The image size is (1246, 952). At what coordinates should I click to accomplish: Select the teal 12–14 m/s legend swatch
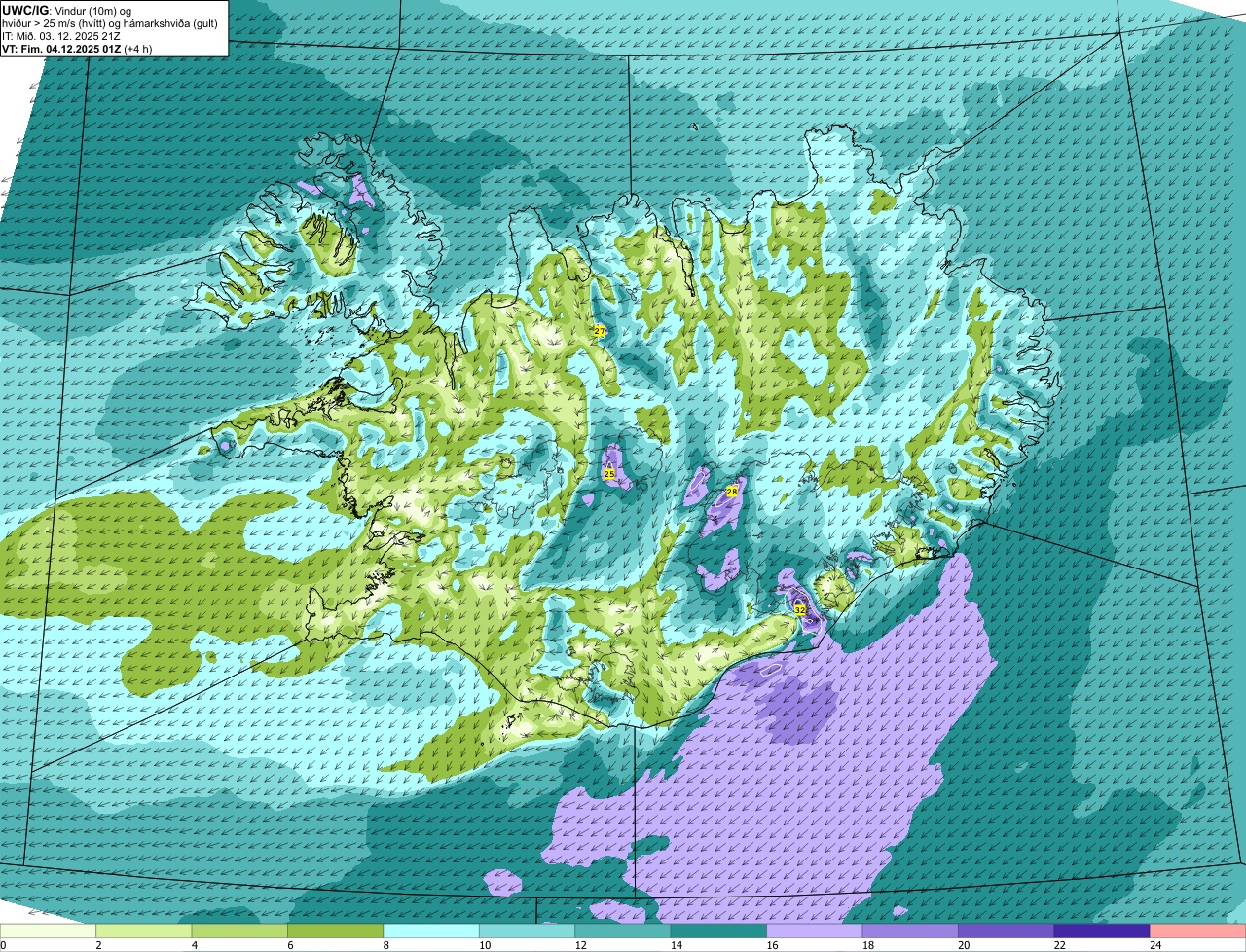[x=623, y=931]
